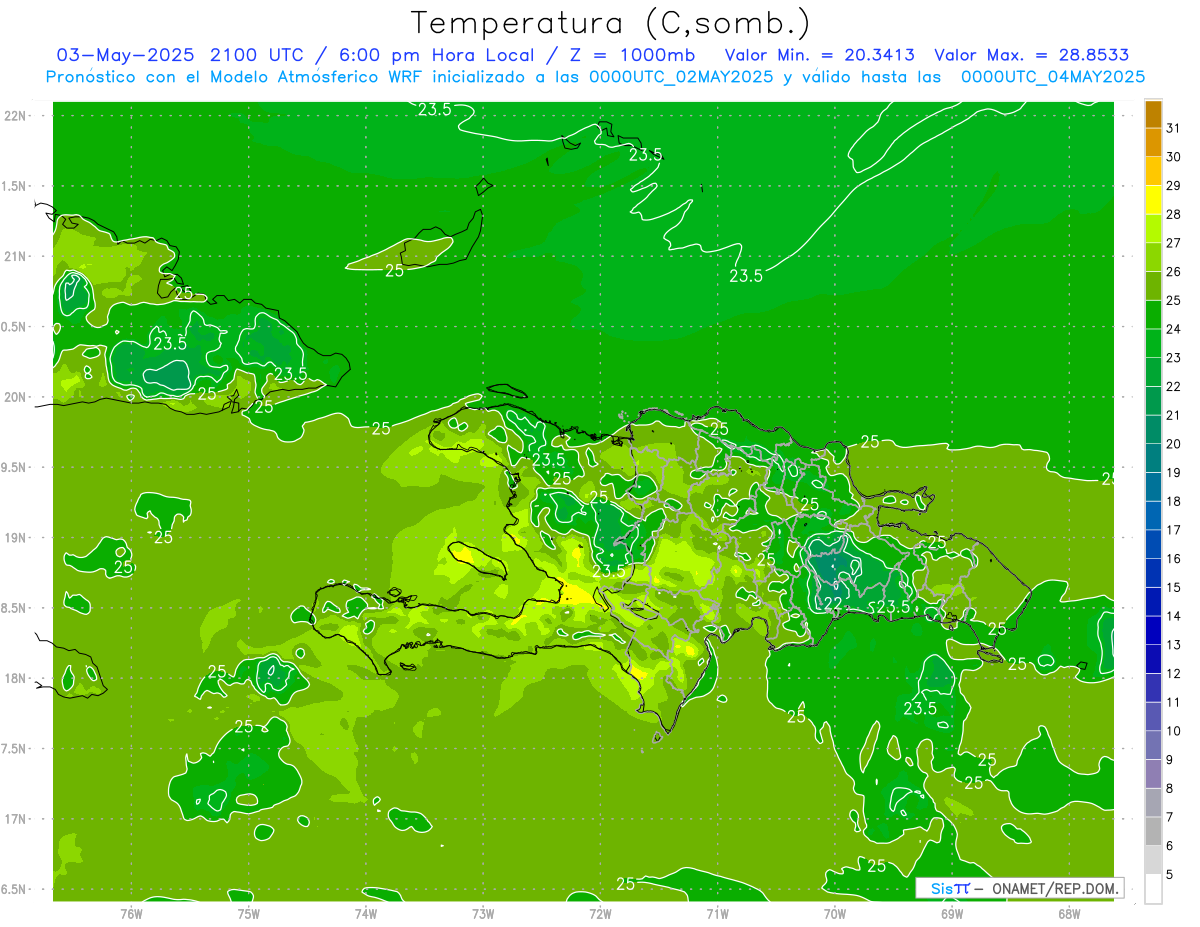1200x927 pixels.
Task: Click the '1.5N' latitude axis label
Action: click(14, 186)
